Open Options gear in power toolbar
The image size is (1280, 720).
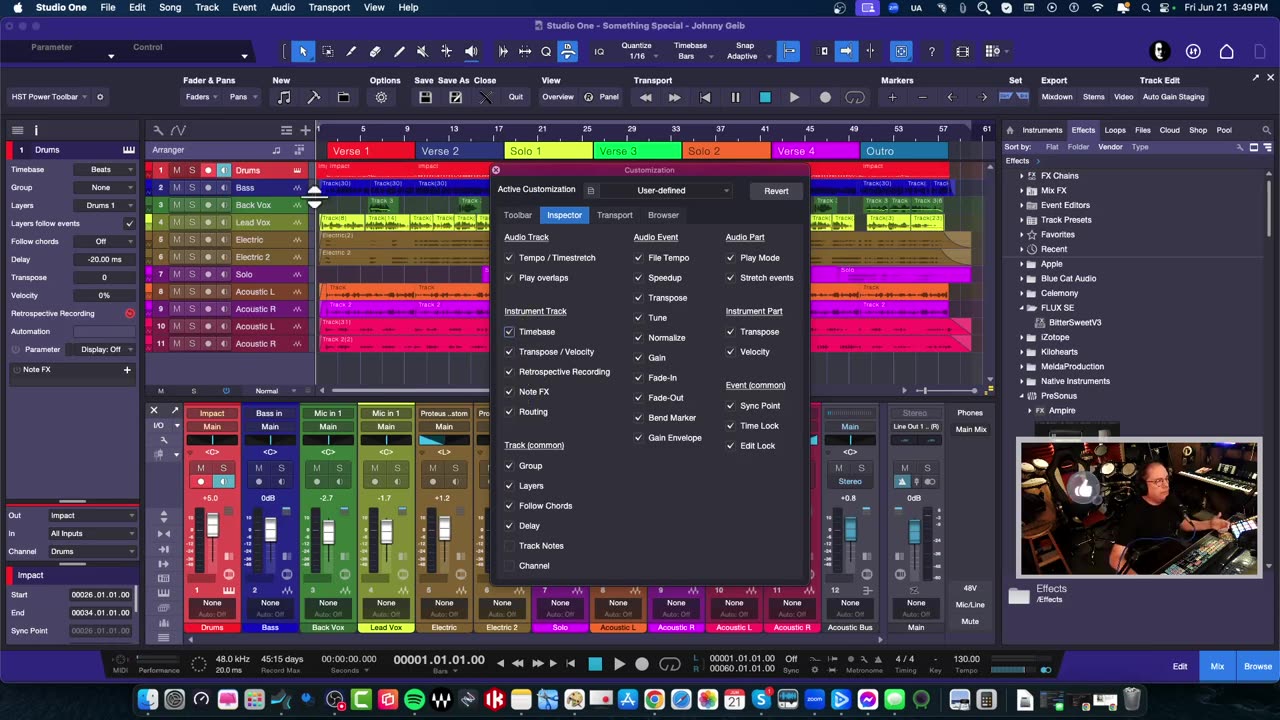(x=381, y=97)
